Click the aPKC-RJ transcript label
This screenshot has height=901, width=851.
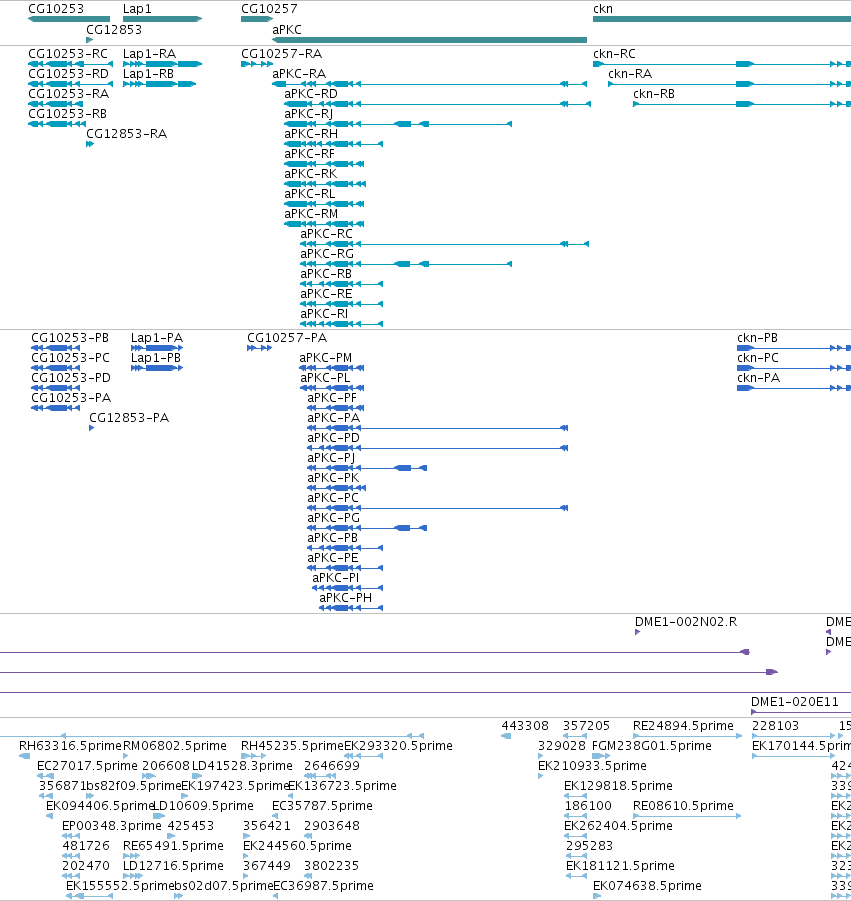coord(309,114)
